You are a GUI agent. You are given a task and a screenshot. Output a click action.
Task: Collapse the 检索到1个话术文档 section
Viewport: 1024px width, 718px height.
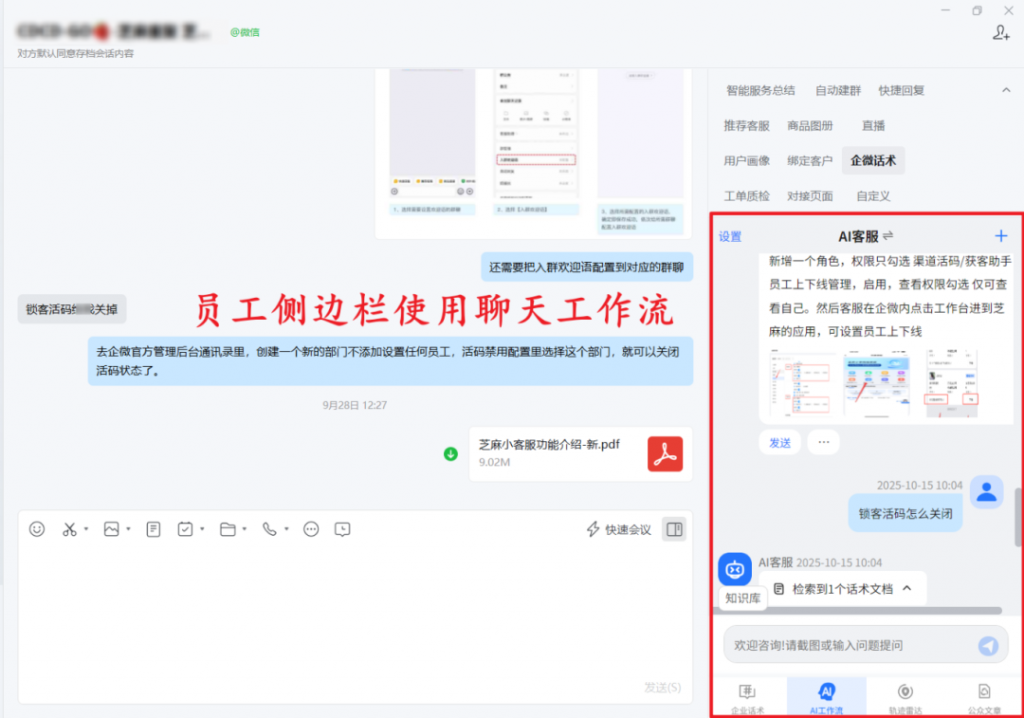point(907,588)
